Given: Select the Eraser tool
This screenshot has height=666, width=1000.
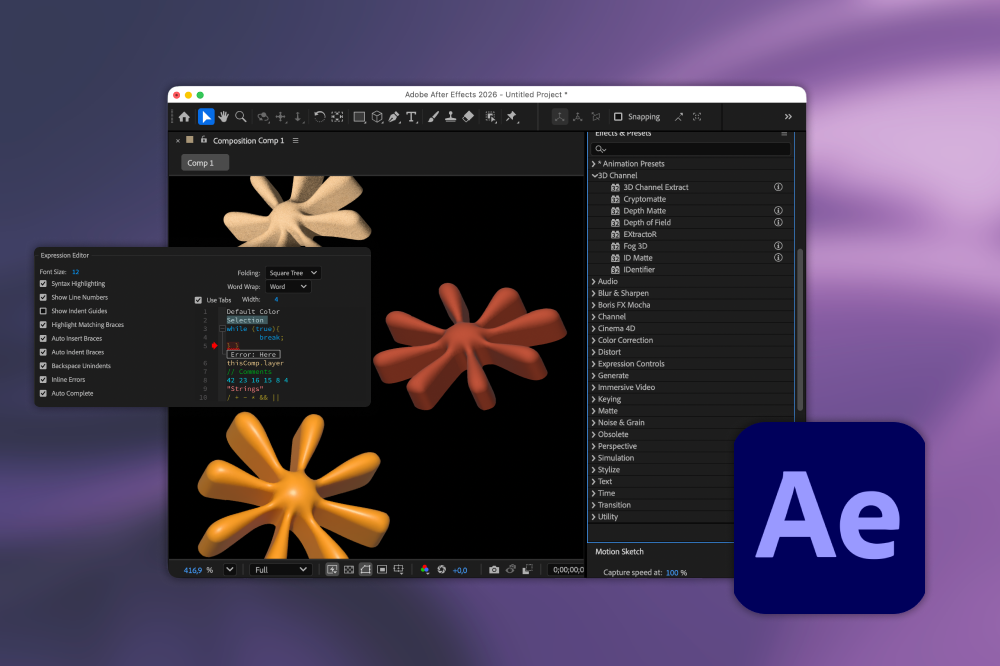Looking at the screenshot, I should 468,117.
